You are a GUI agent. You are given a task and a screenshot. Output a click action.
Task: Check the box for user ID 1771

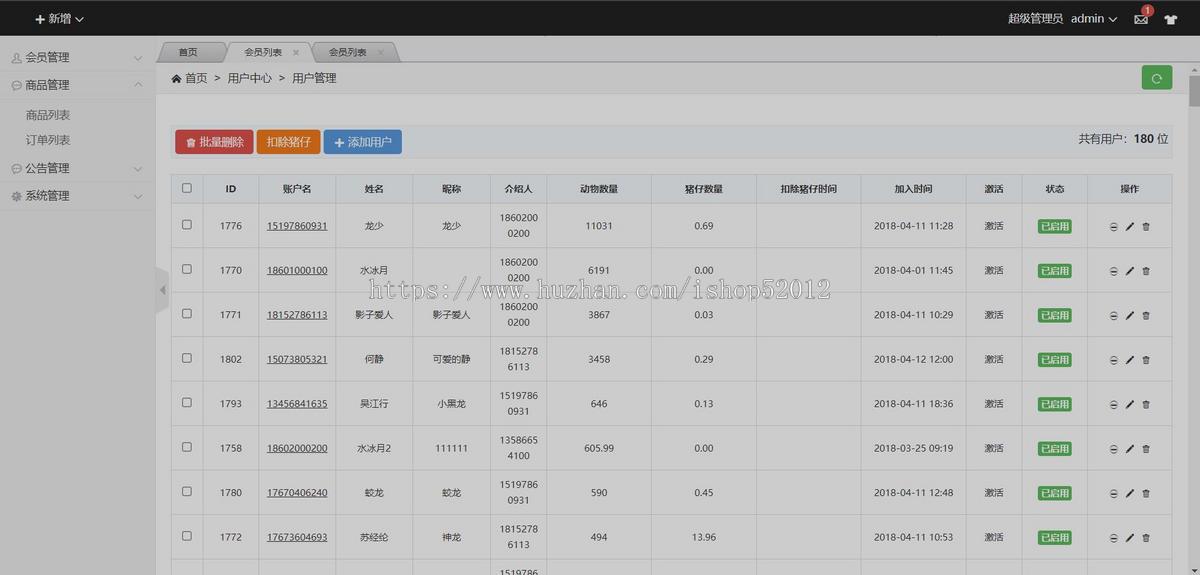pyautogui.click(x=187, y=313)
